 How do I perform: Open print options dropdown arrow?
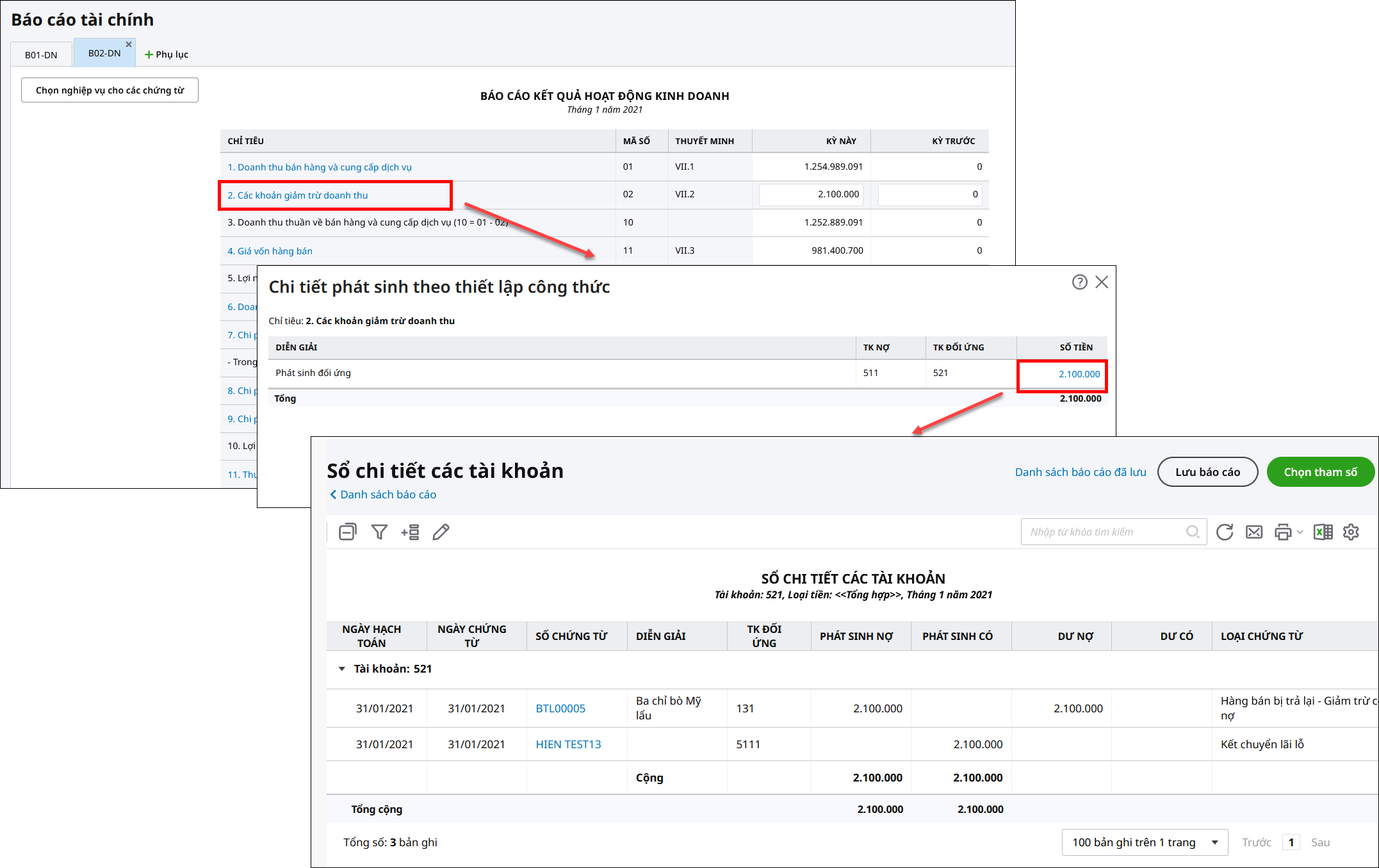[x=1300, y=532]
